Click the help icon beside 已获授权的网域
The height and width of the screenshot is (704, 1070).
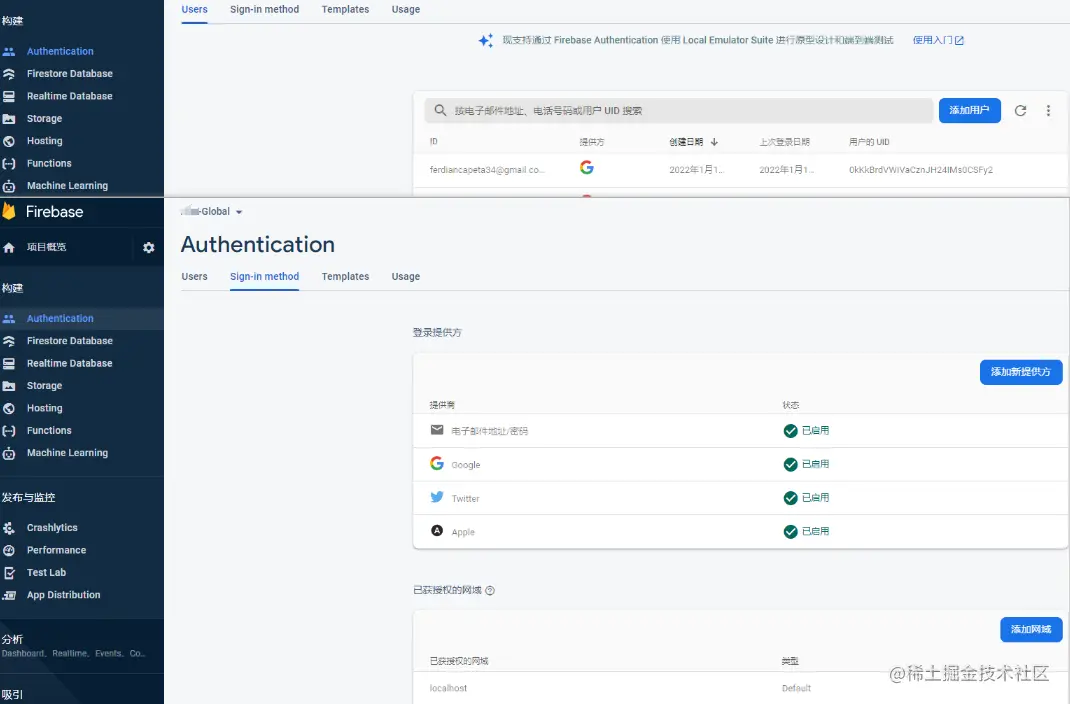(x=490, y=591)
